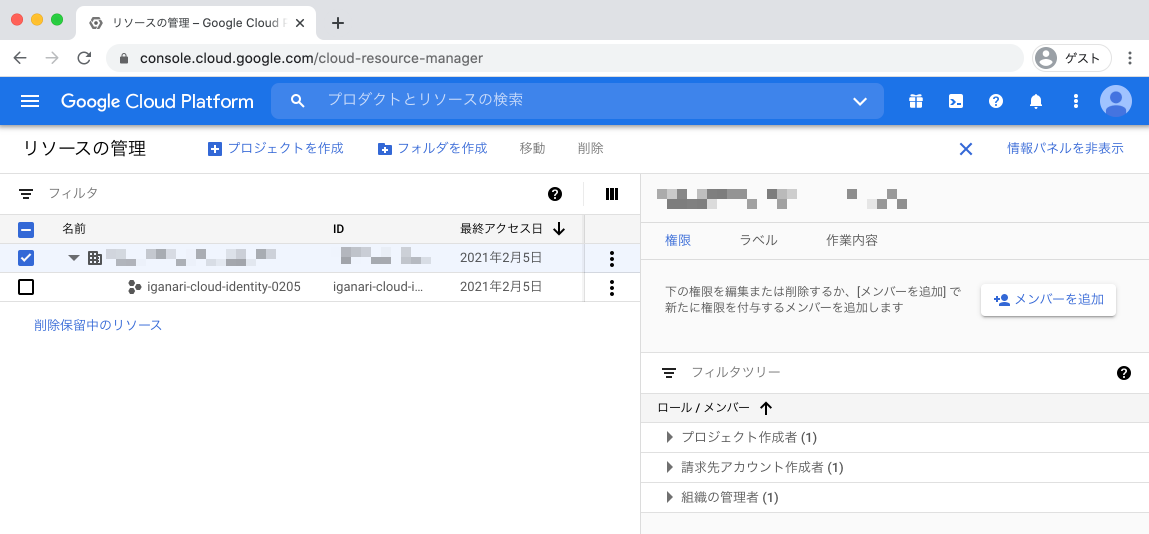Click the 最終アクセス日 column header
This screenshot has height=534, width=1149.
tap(500, 229)
